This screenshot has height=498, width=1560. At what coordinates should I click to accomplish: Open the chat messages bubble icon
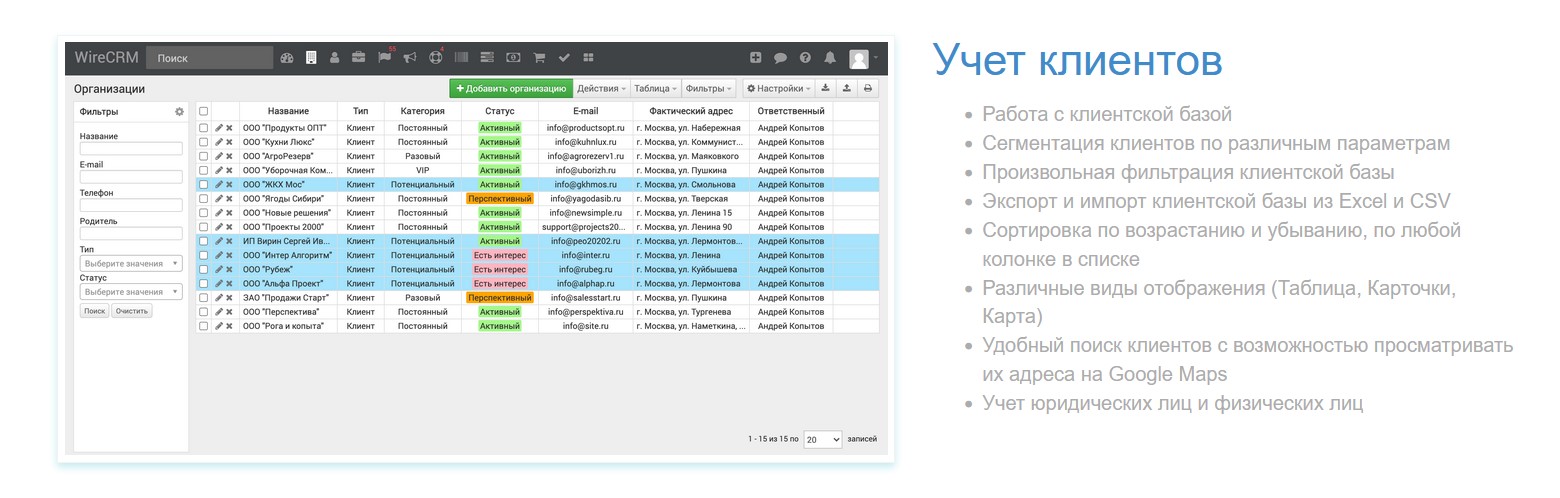tap(780, 58)
